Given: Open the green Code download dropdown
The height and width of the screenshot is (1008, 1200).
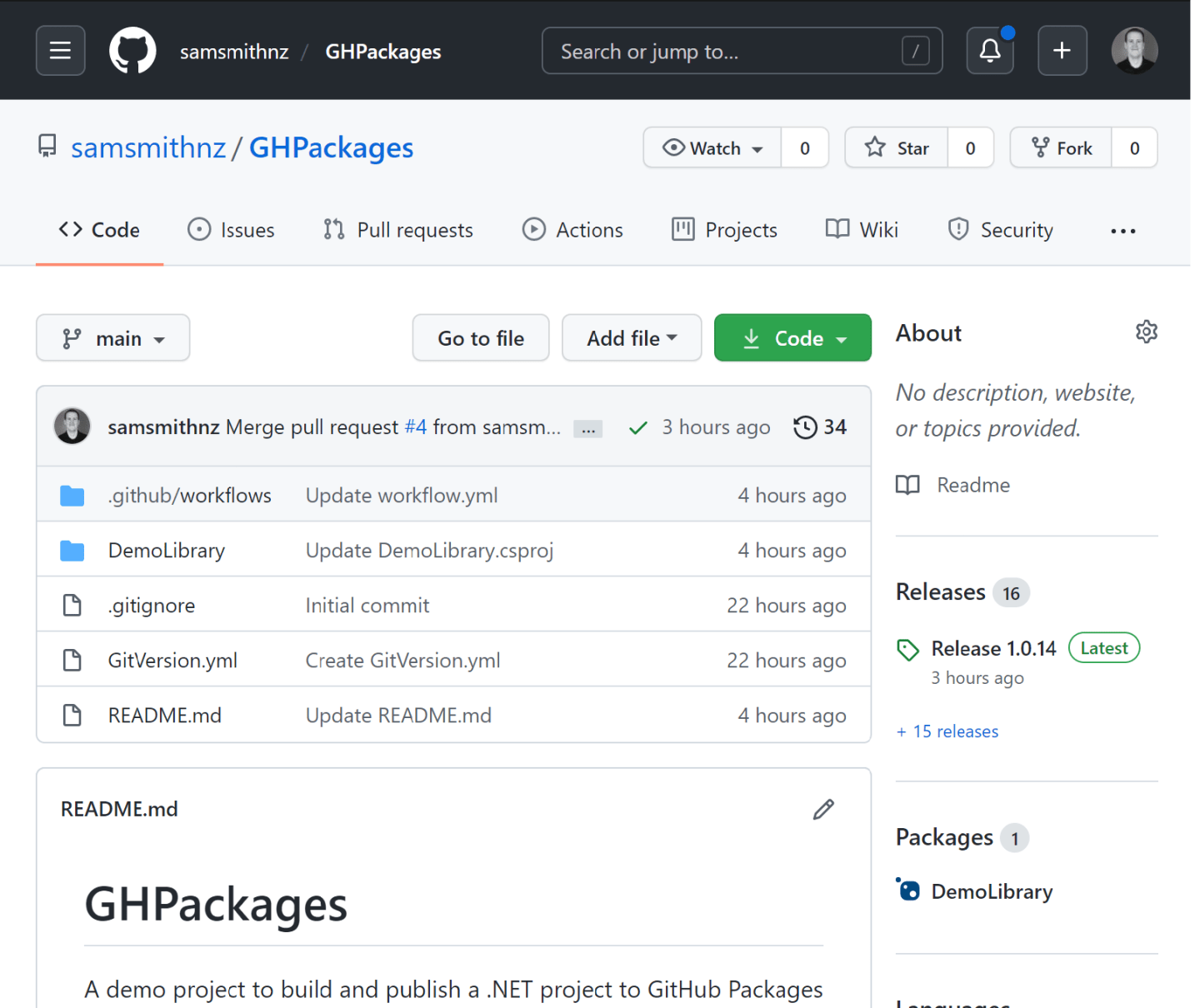Looking at the screenshot, I should click(792, 337).
